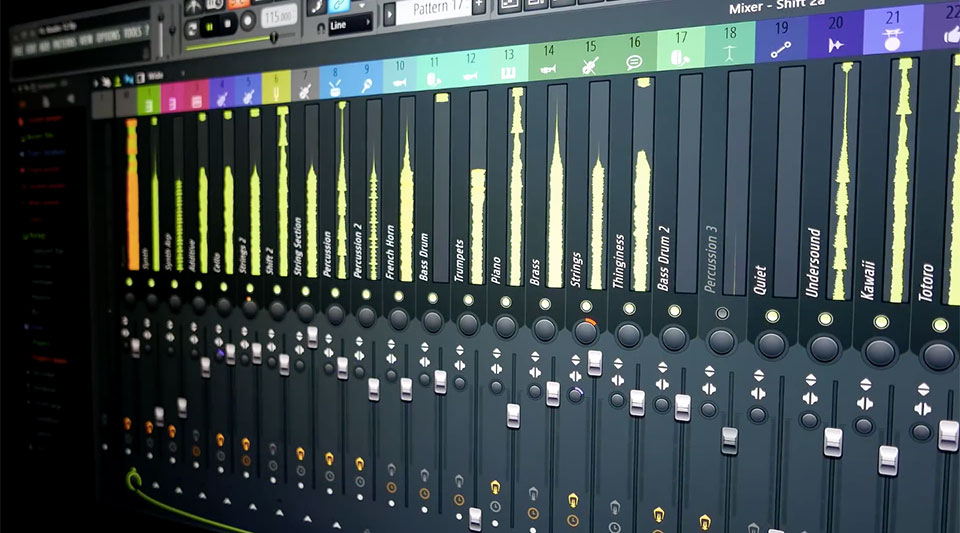Click the Trumpets track name label
Screen dimensions: 960x533
(459, 261)
